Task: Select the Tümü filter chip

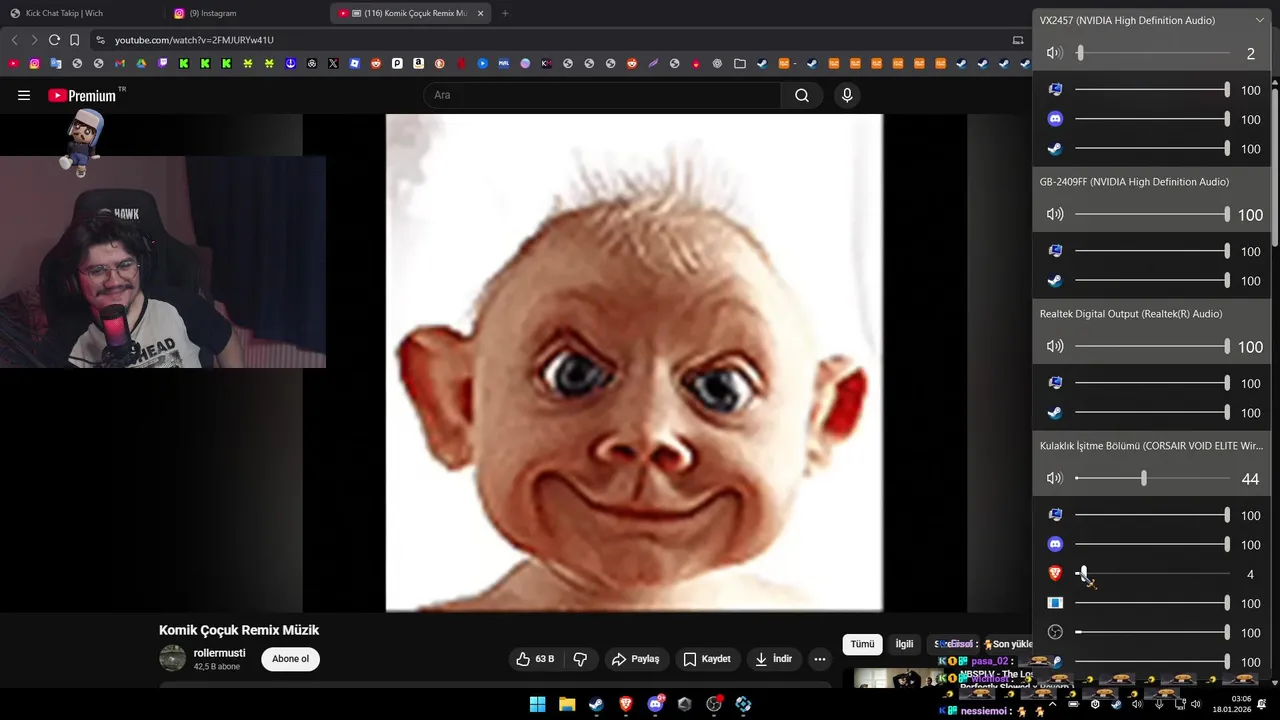Action: pos(862,644)
